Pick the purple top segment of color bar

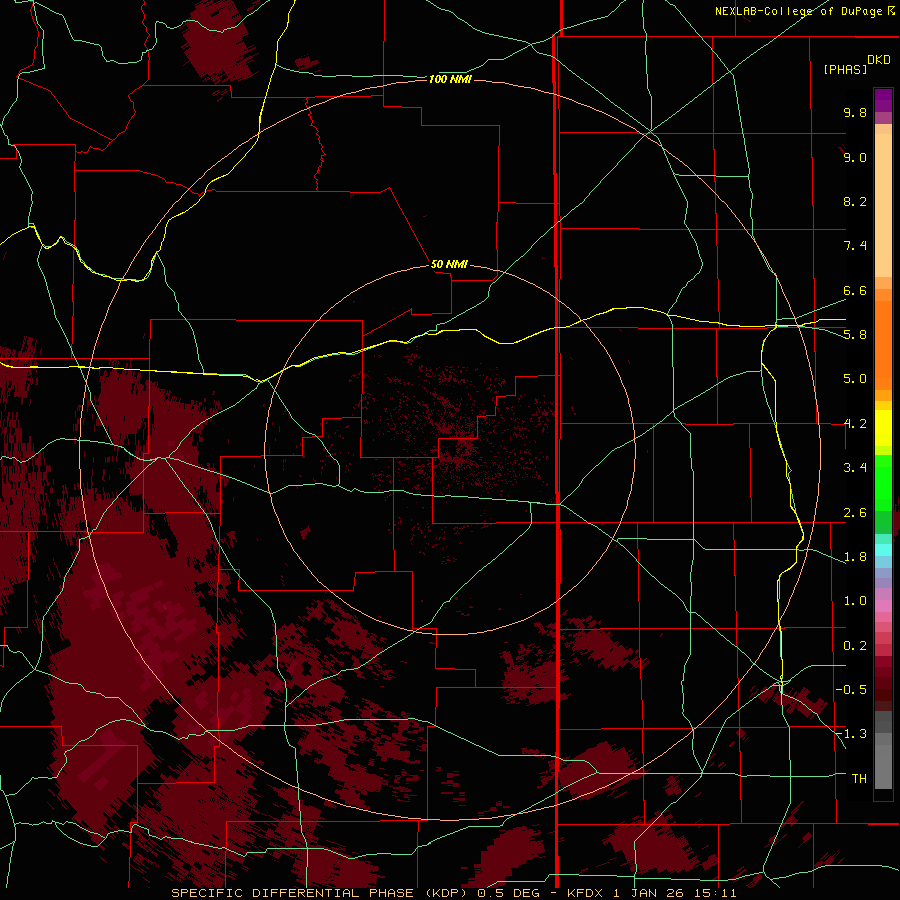pyautogui.click(x=883, y=100)
